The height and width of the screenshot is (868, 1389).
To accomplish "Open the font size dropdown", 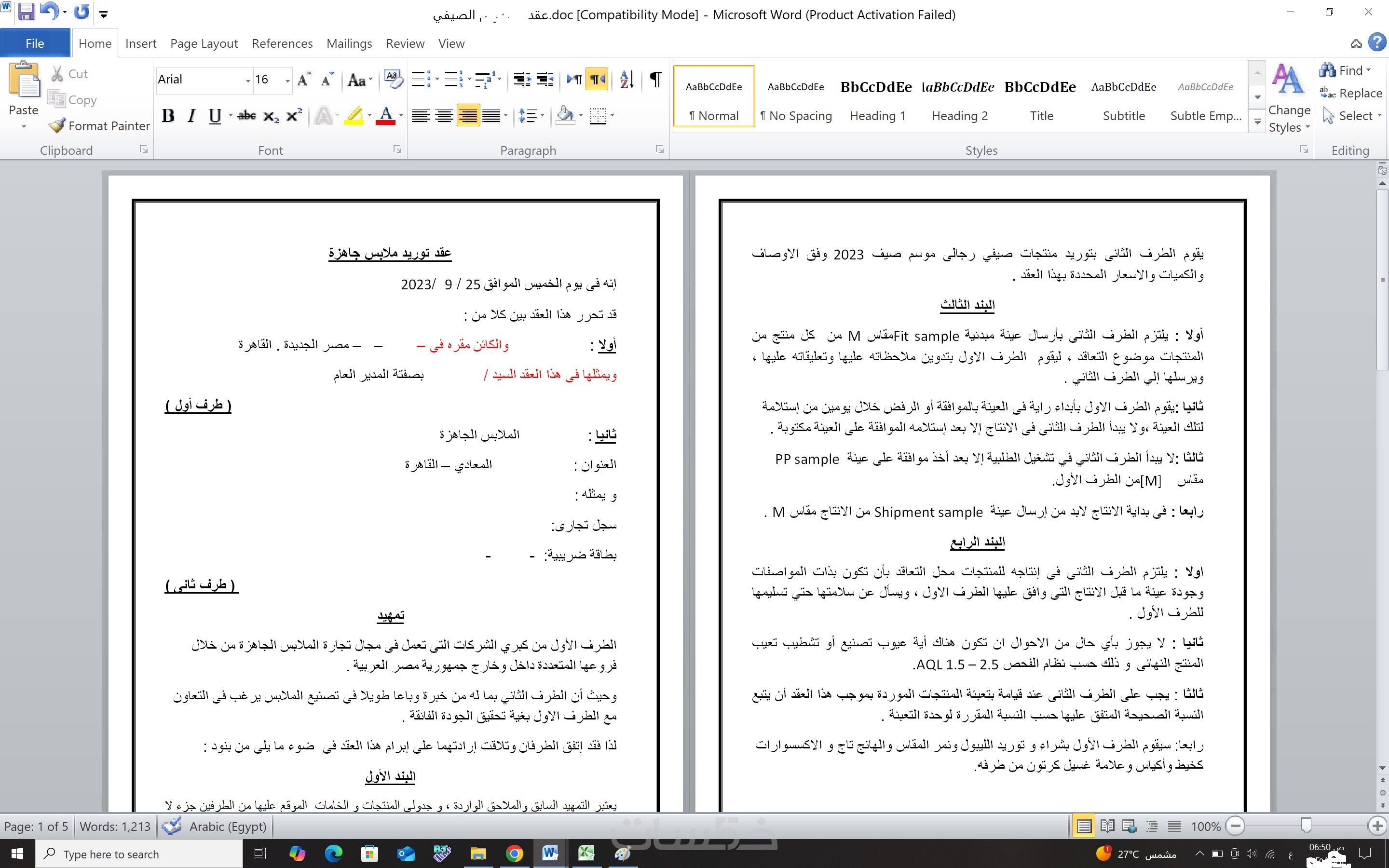I will tap(287, 81).
